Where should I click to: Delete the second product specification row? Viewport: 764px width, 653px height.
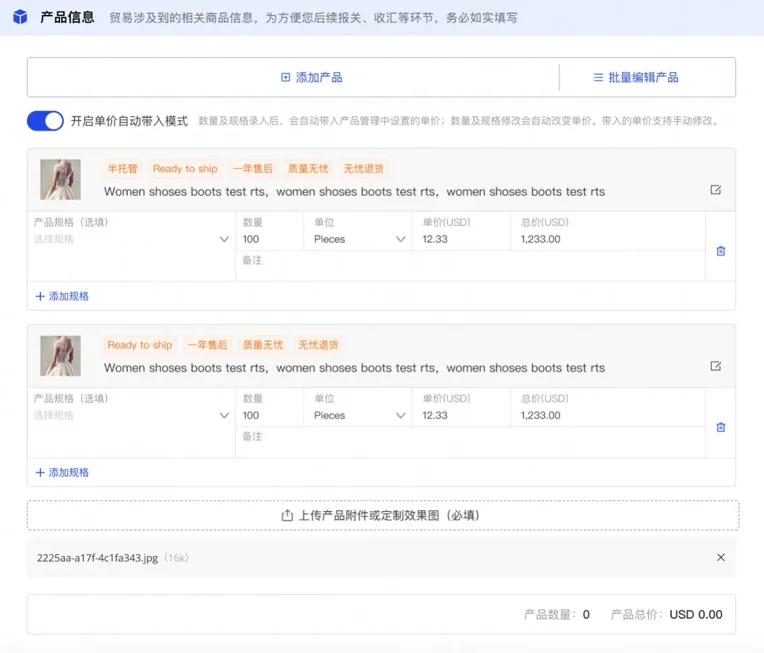720,427
